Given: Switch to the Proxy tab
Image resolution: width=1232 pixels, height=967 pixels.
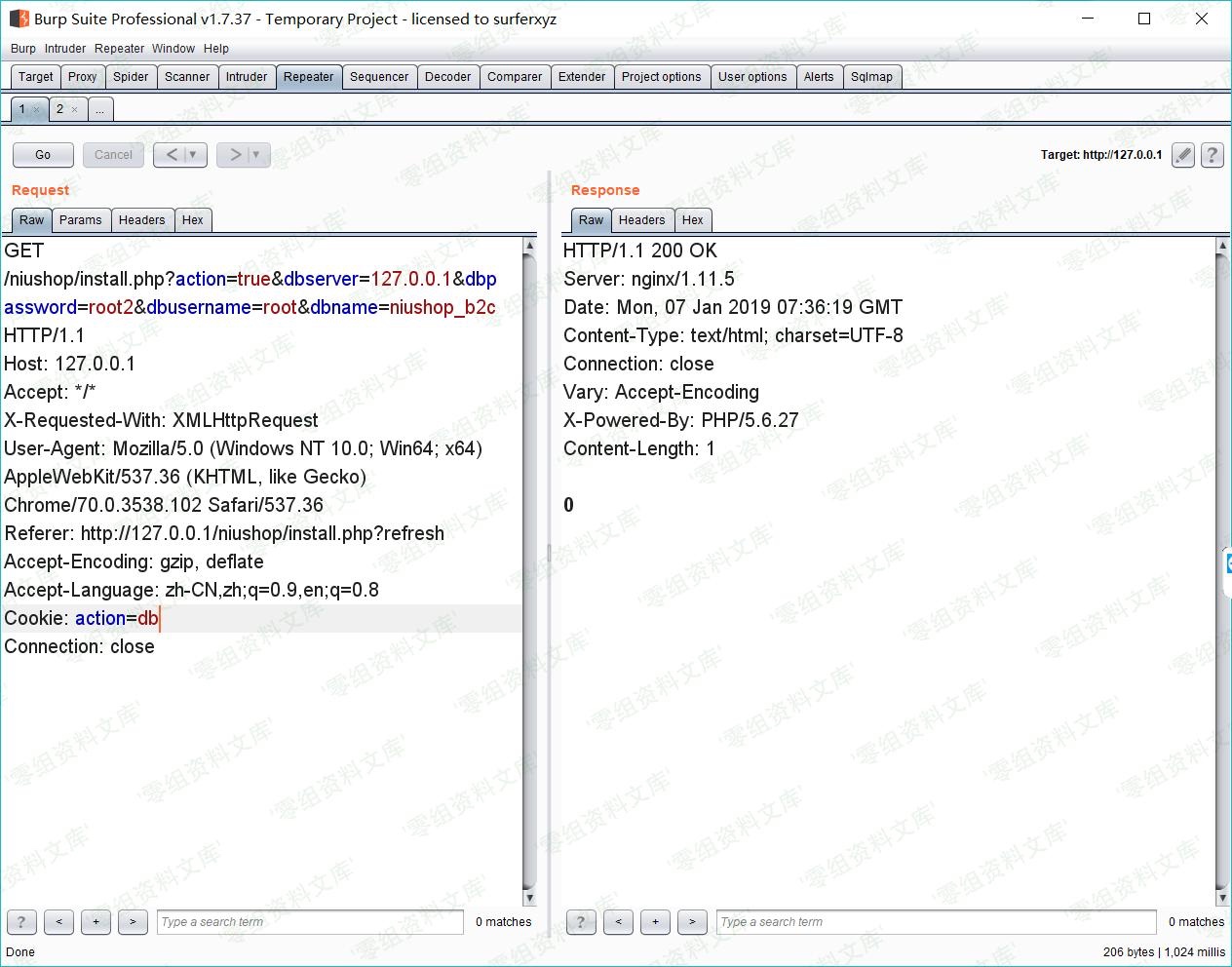Looking at the screenshot, I should [82, 77].
